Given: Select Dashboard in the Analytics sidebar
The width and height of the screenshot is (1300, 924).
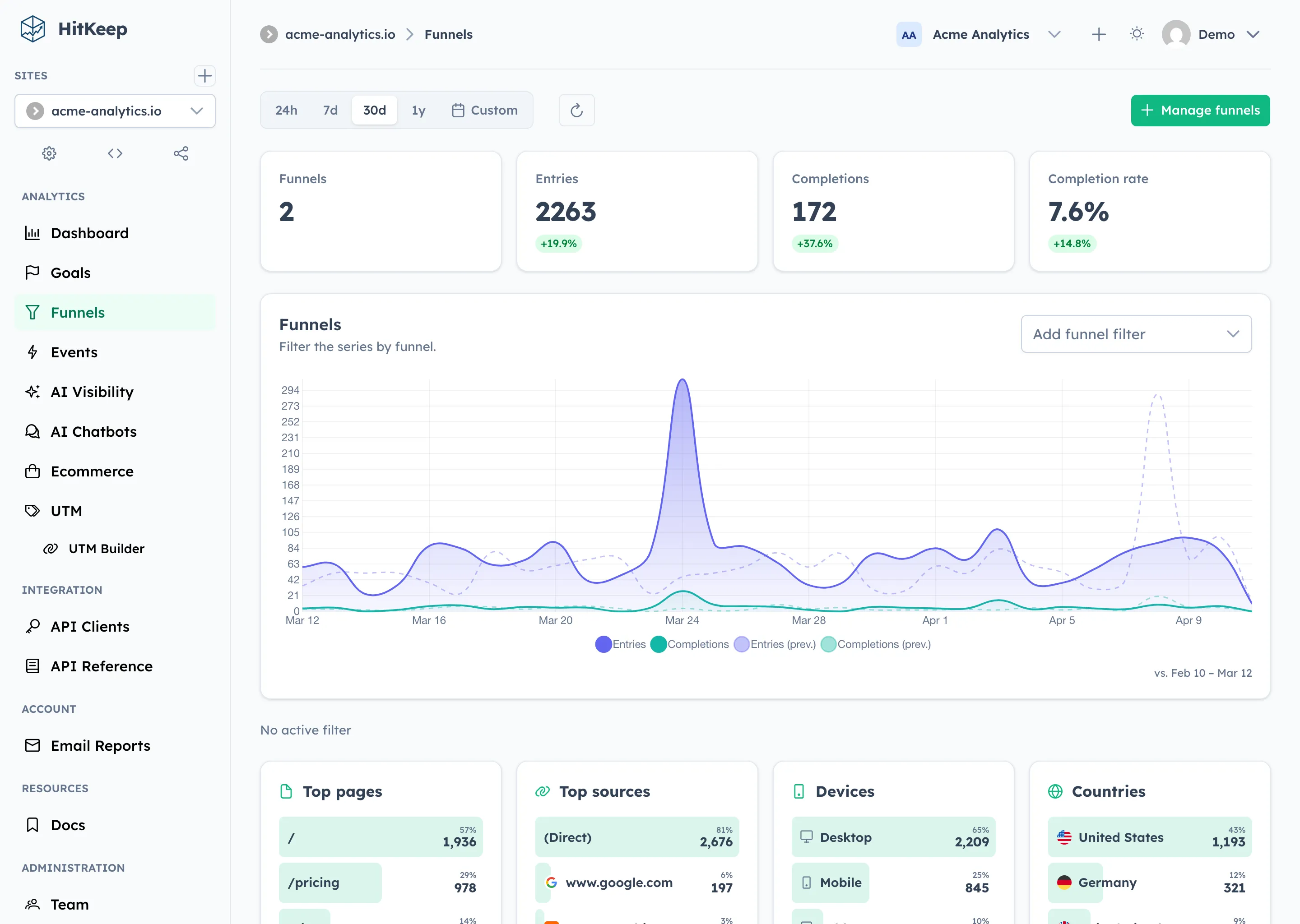Looking at the screenshot, I should (89, 233).
